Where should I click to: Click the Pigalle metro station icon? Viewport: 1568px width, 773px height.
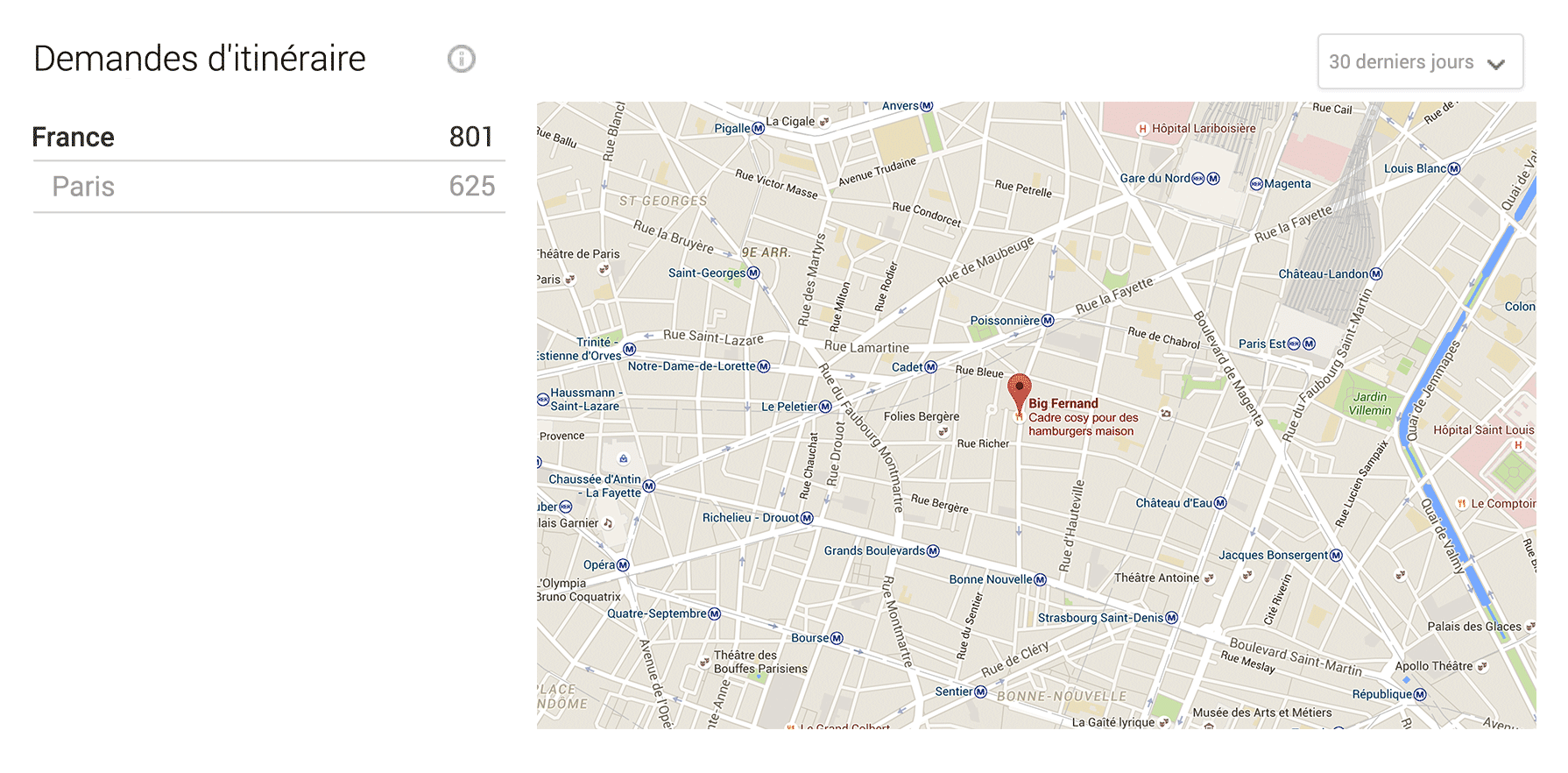759,129
